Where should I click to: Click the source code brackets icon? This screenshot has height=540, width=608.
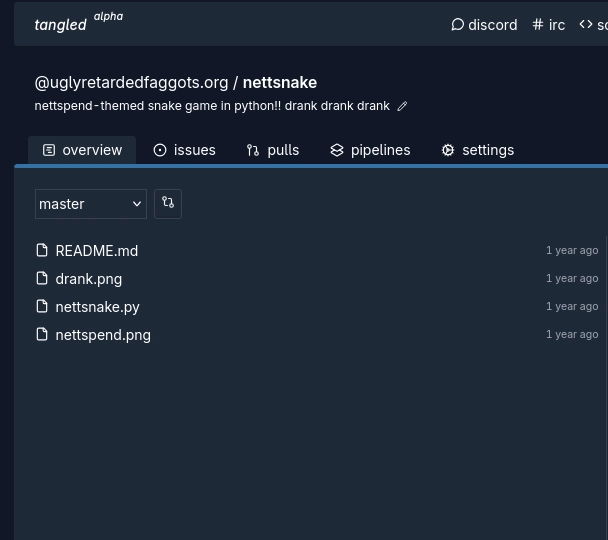click(586, 24)
